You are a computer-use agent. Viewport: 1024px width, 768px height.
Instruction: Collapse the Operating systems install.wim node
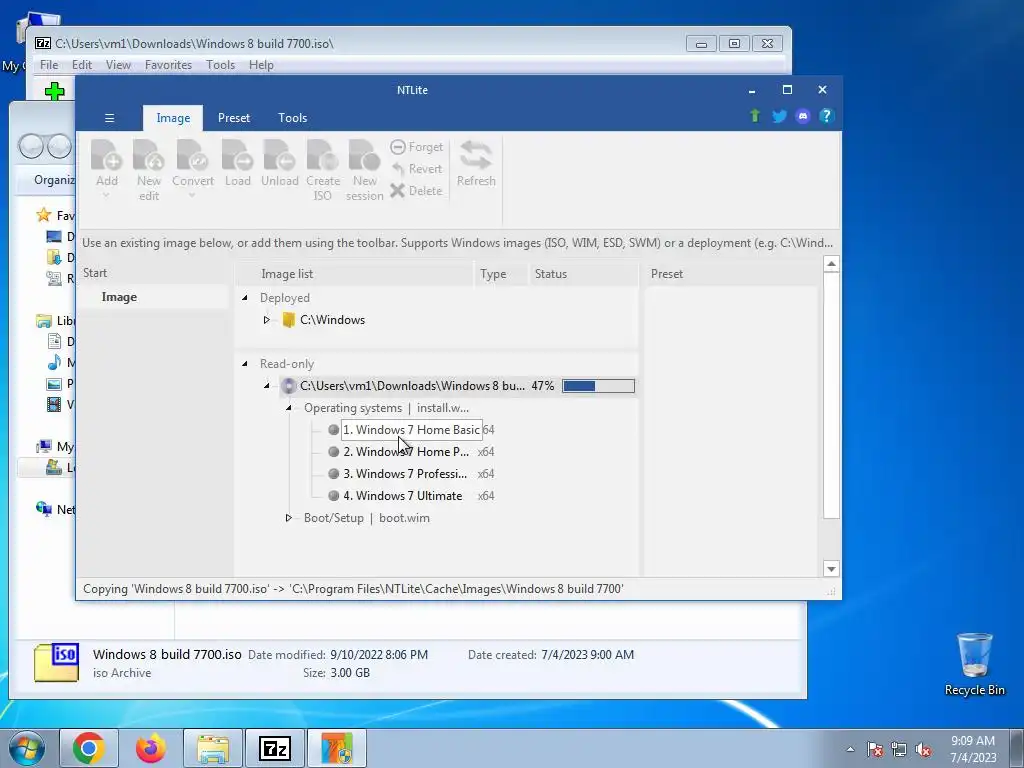289,408
